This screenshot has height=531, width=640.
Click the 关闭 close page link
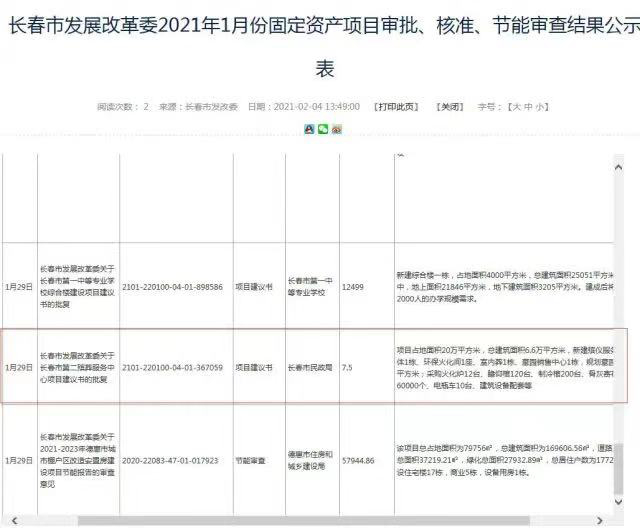click(450, 107)
